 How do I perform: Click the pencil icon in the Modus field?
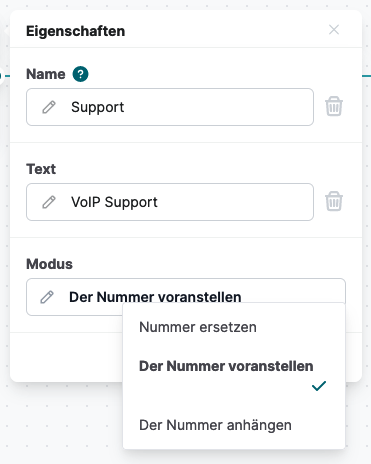click(x=47, y=297)
